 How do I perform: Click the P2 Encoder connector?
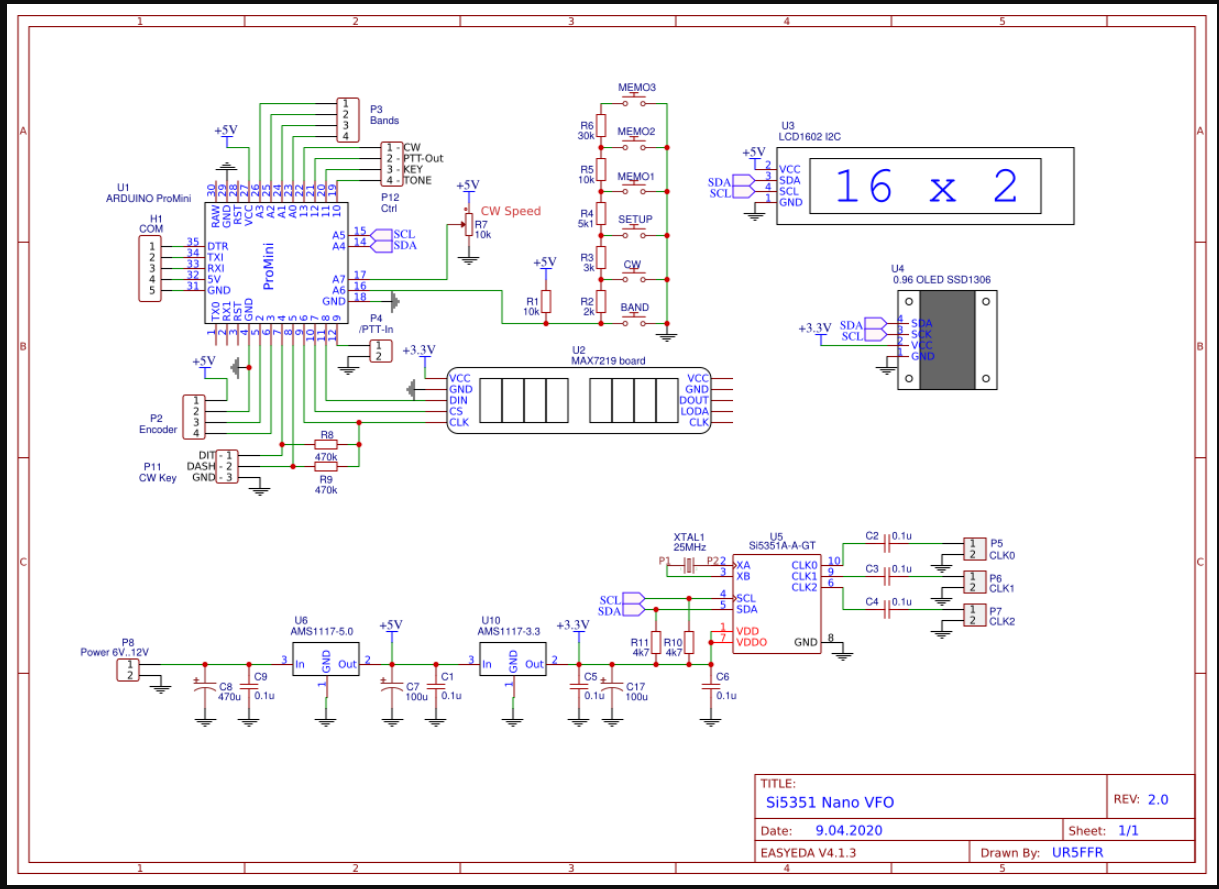coord(191,417)
